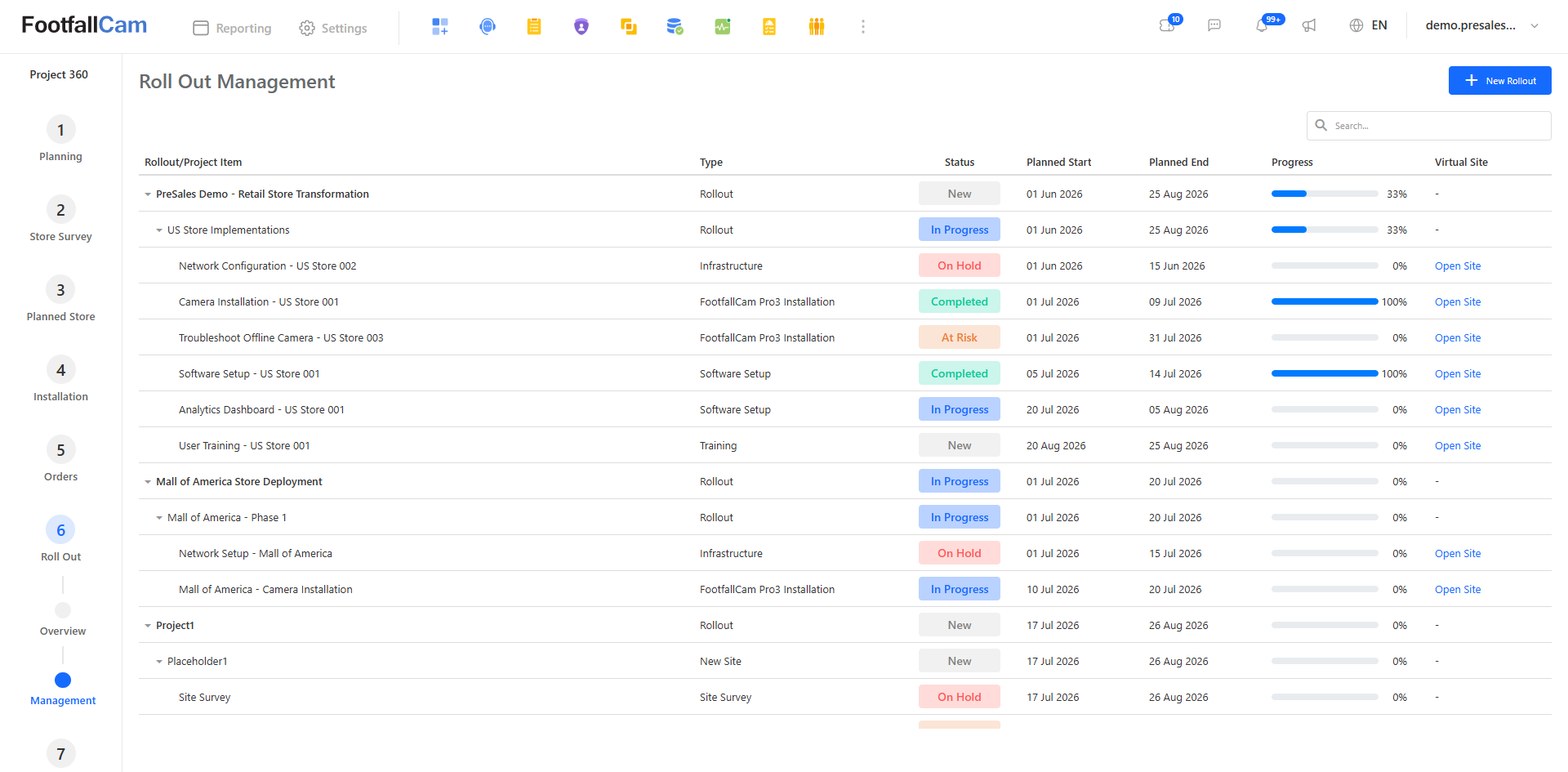Focus the Search field

[x=1429, y=126]
